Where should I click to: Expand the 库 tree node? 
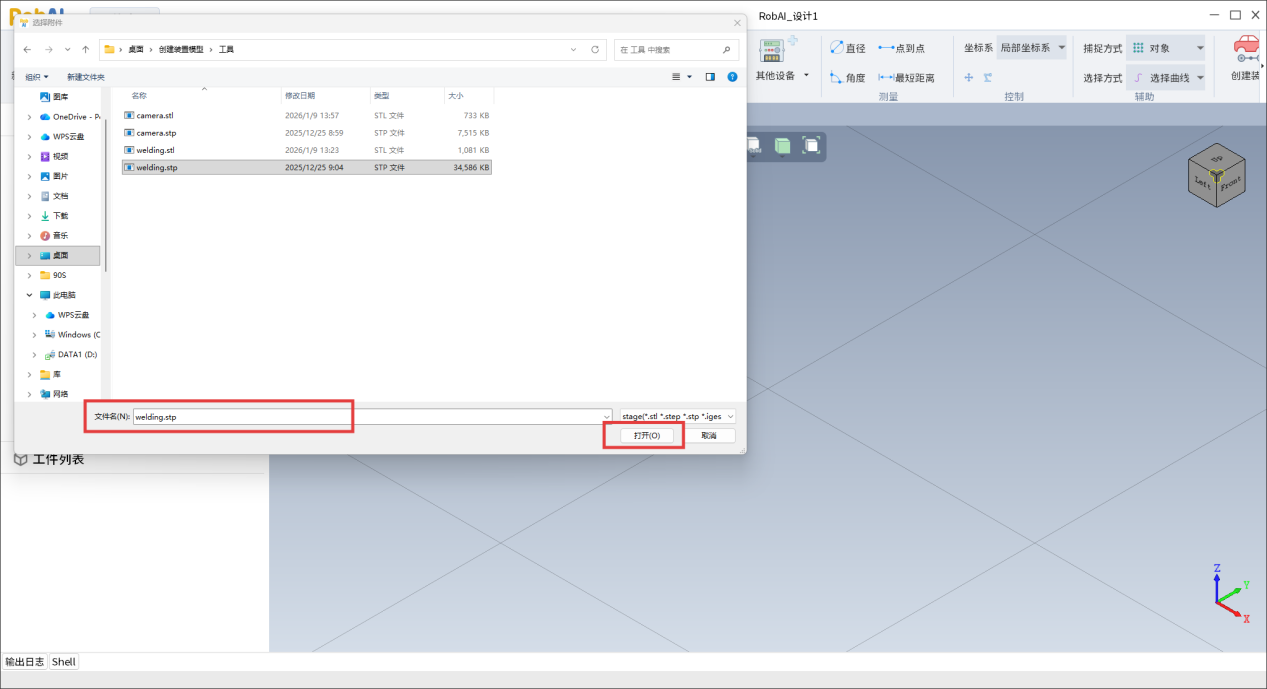point(29,374)
